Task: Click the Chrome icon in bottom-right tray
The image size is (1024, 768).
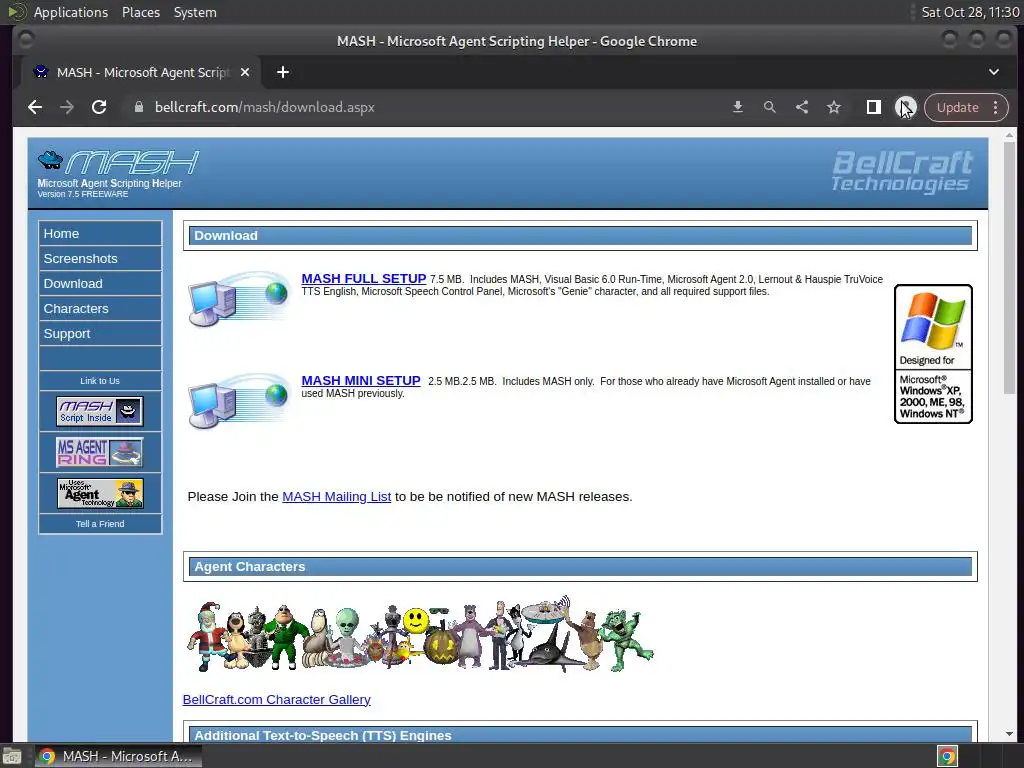Action: tap(947, 756)
